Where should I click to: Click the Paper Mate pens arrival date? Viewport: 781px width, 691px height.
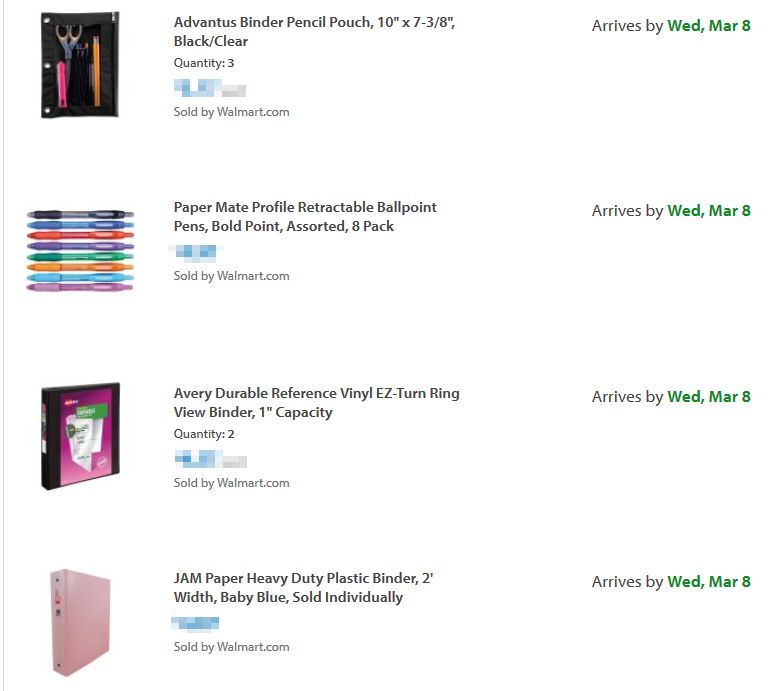pos(671,211)
